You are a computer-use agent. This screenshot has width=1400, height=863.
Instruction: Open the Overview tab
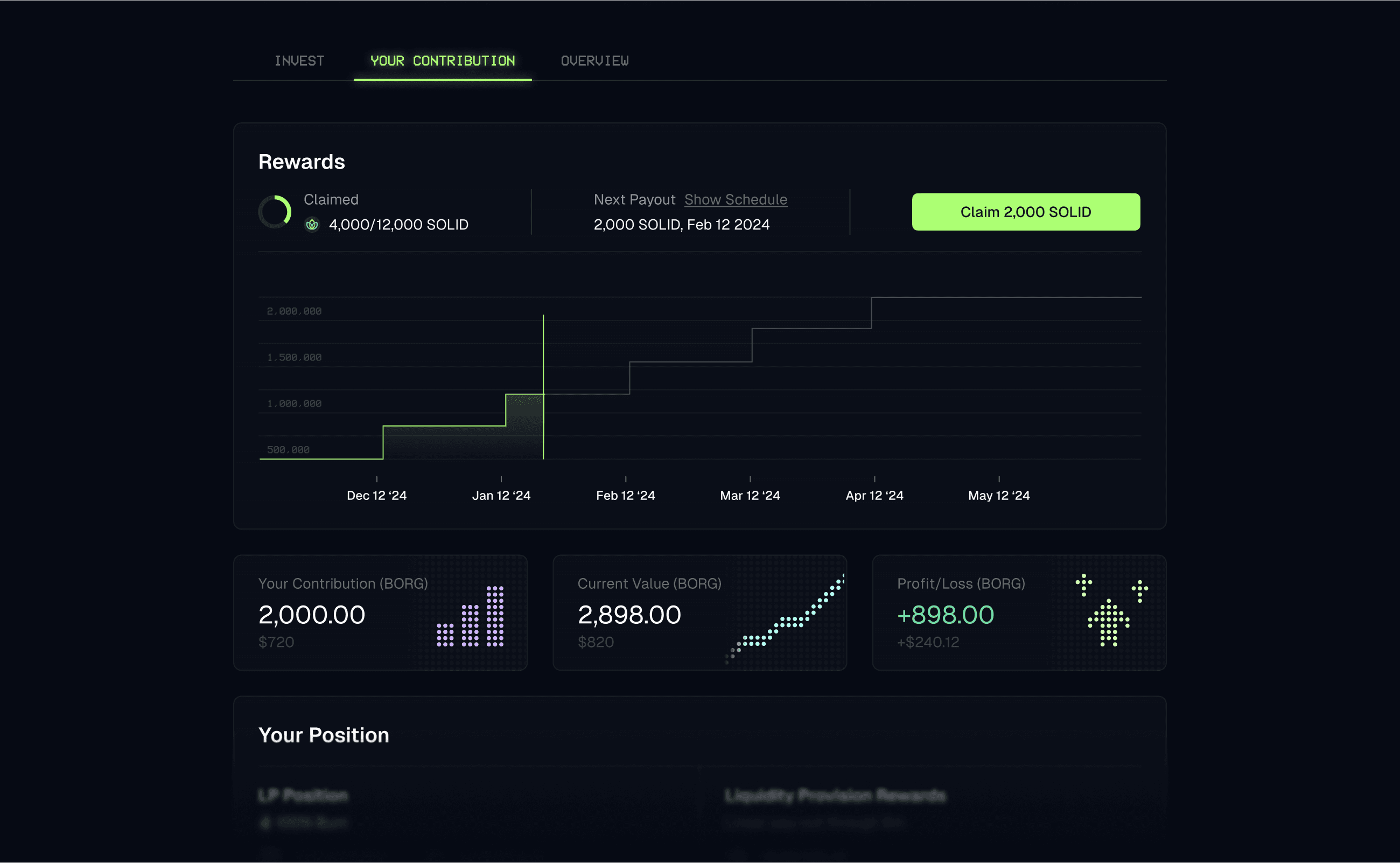tap(594, 60)
